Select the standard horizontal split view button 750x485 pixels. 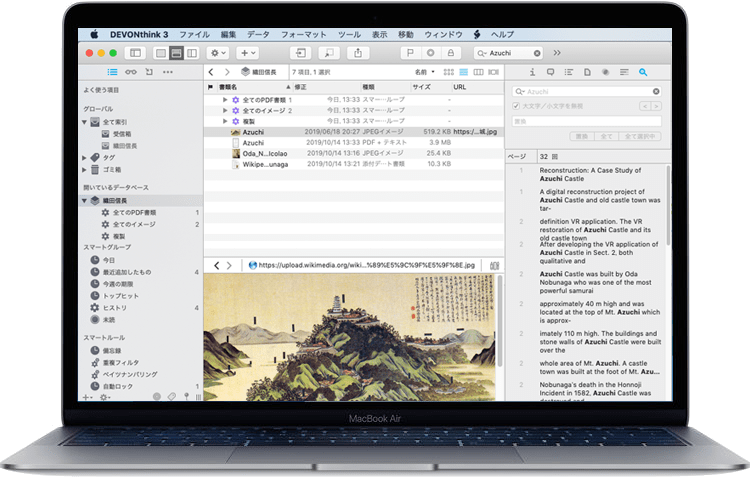[x=176, y=53]
